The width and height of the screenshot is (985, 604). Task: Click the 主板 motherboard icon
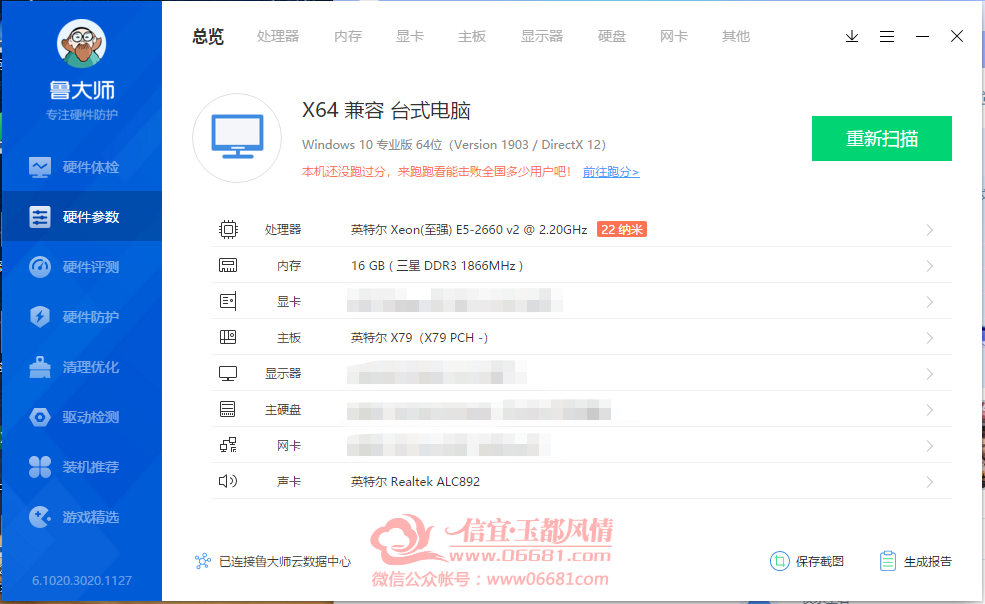[228, 338]
